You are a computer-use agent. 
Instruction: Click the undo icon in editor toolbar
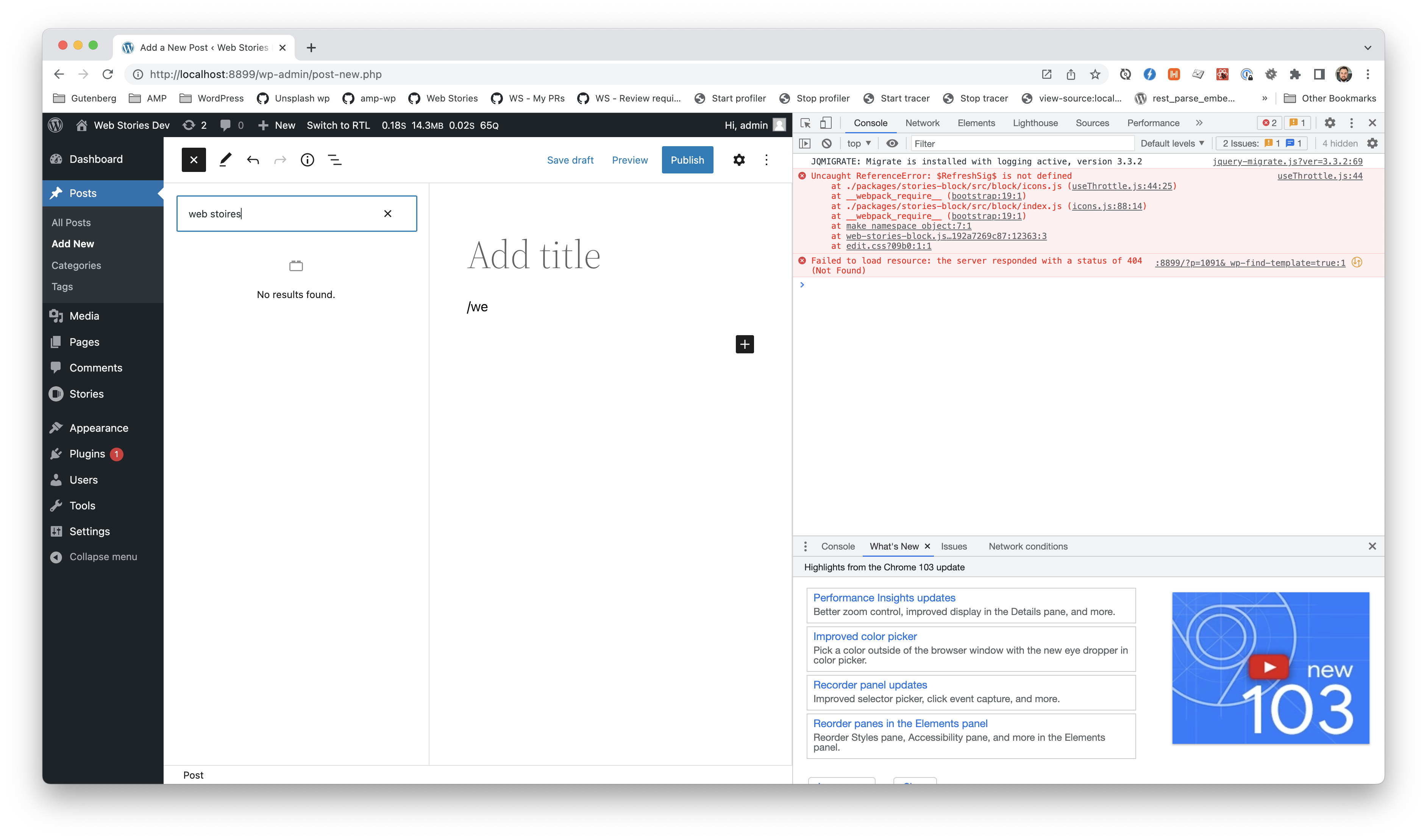(x=253, y=160)
